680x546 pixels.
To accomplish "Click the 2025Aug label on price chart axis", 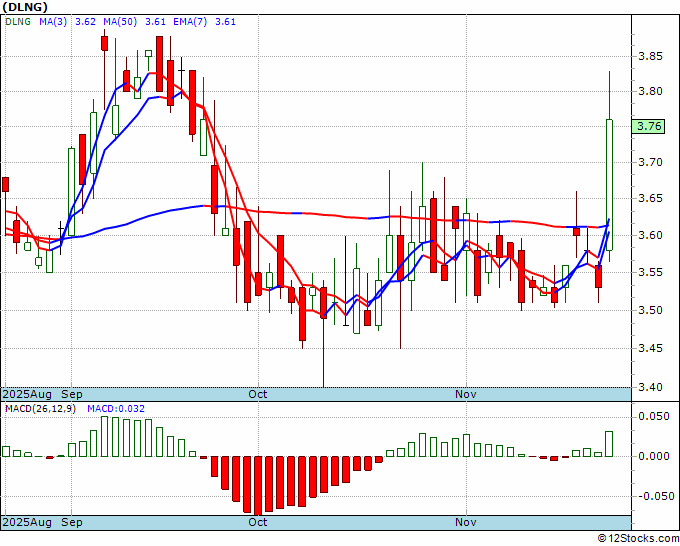I will [27, 394].
